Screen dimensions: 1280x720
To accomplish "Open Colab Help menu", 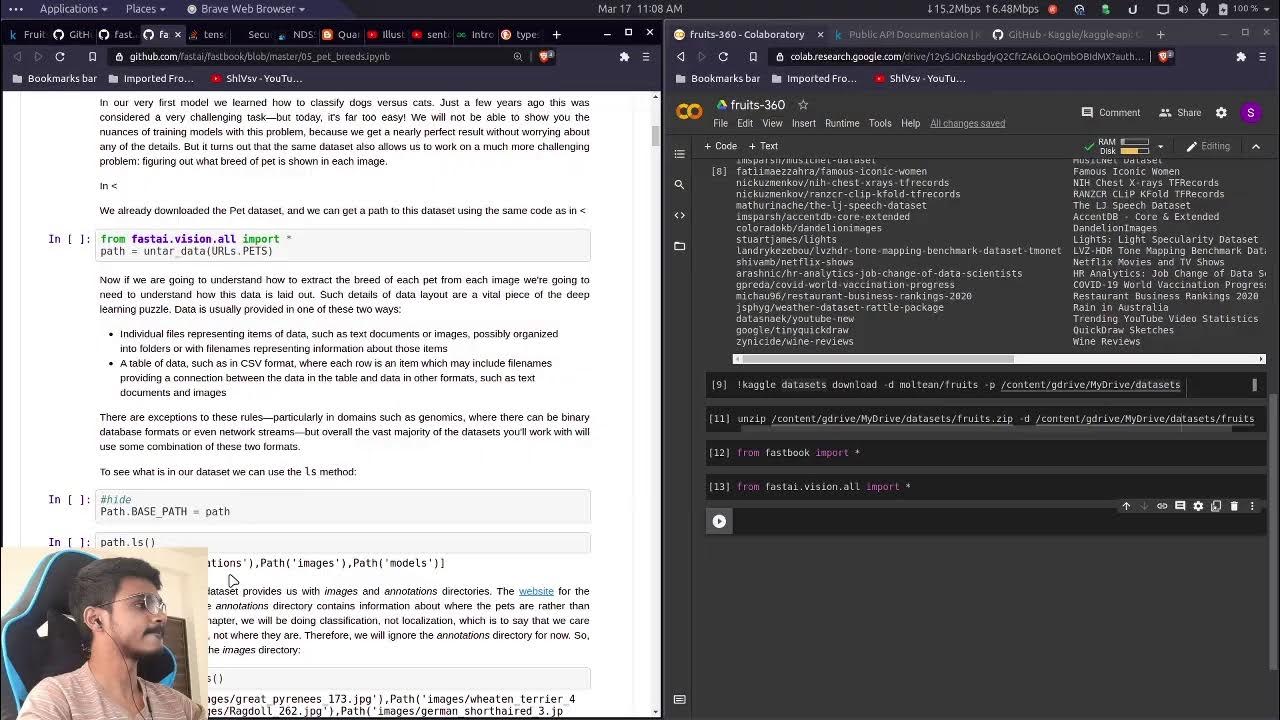I will [910, 123].
